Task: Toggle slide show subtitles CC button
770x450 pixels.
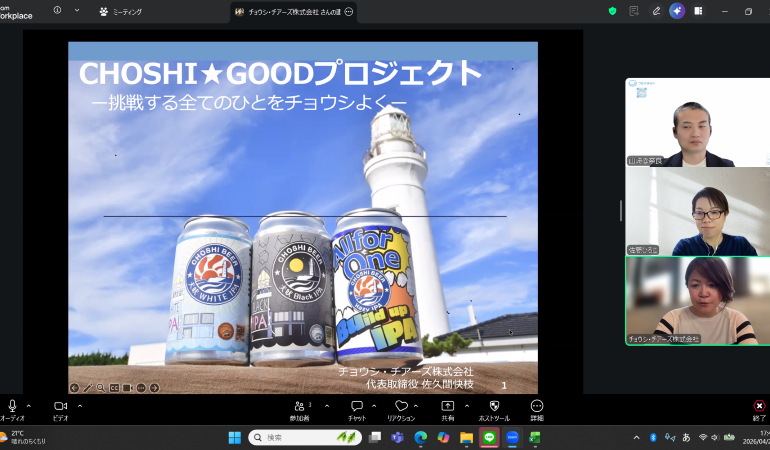Action: click(114, 387)
